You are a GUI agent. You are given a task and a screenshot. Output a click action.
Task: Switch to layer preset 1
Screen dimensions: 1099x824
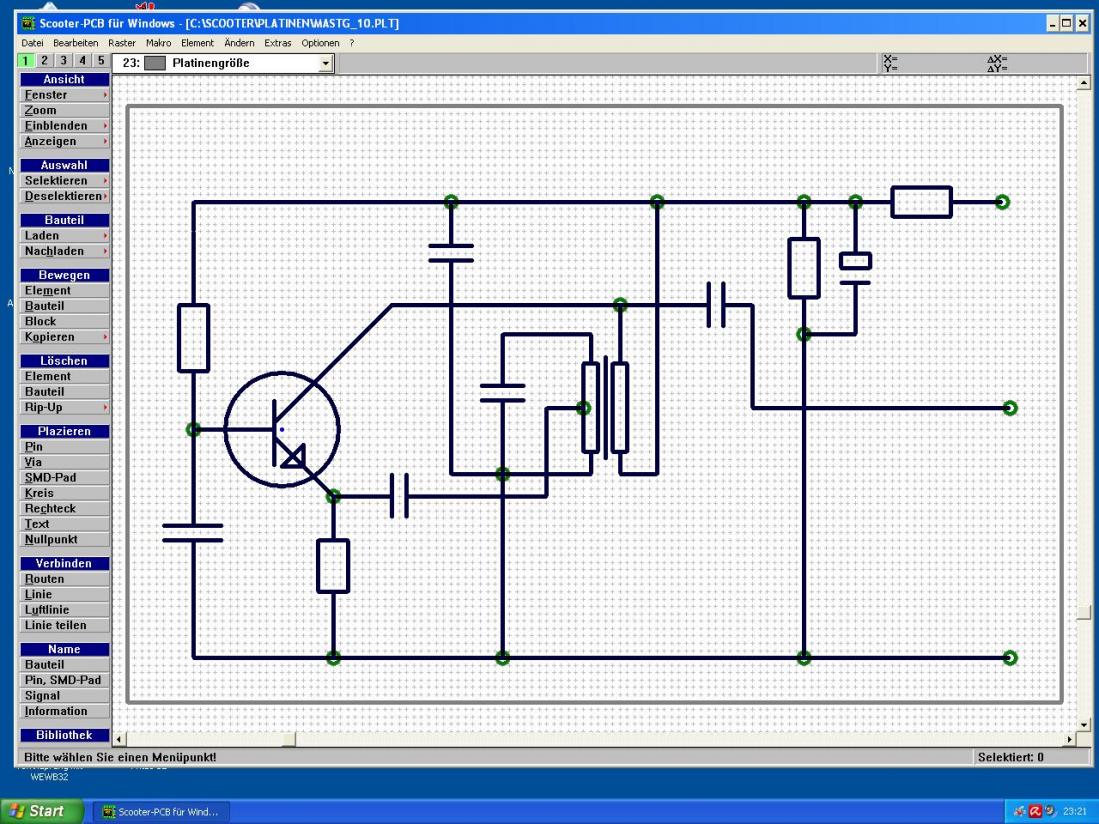(26, 62)
